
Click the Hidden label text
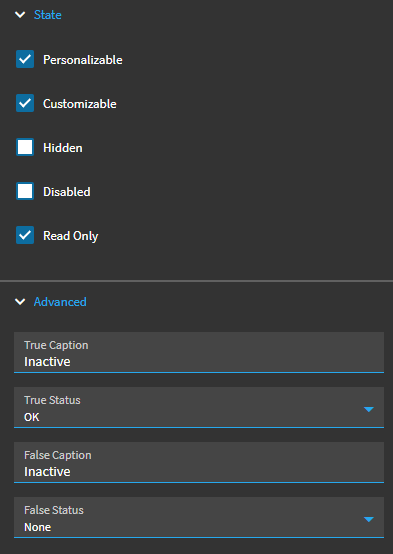click(x=63, y=148)
